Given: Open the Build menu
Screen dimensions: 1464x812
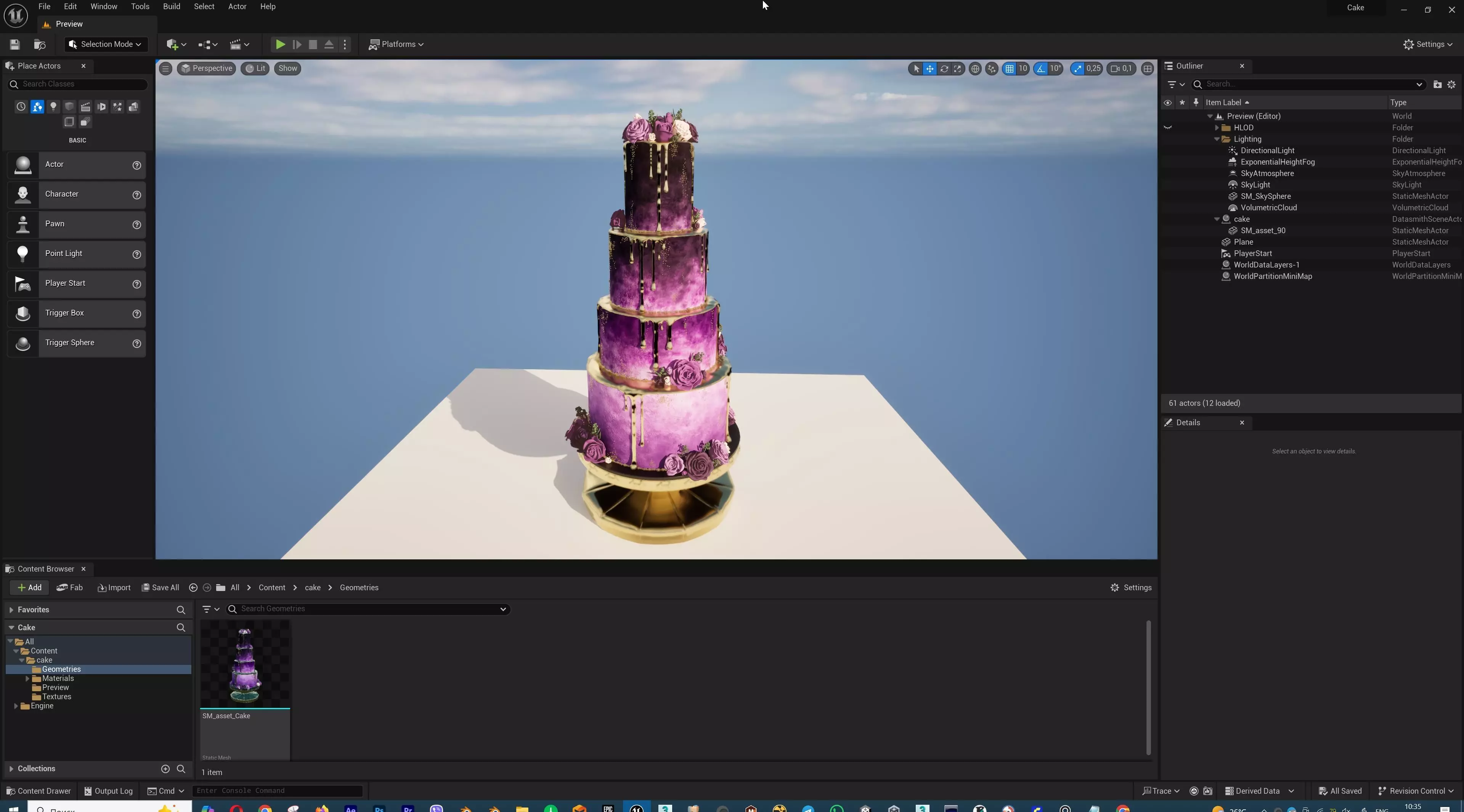Looking at the screenshot, I should [x=172, y=7].
